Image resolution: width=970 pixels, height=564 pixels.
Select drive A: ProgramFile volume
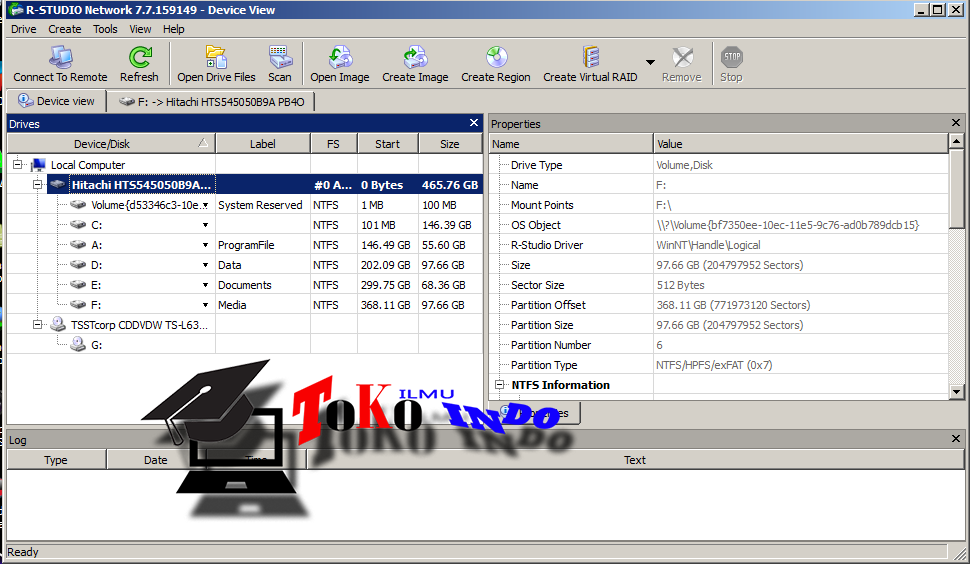97,245
